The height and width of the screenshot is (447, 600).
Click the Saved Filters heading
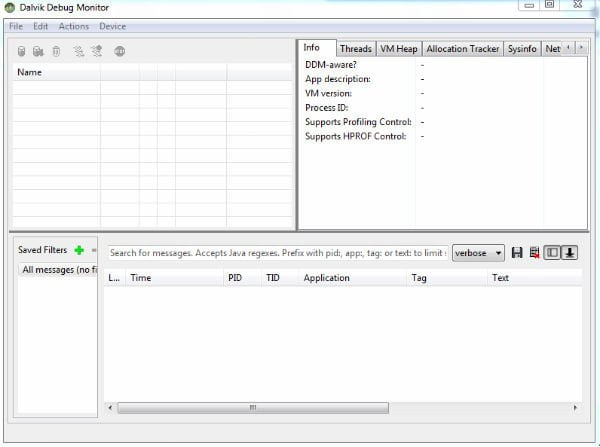(42, 250)
